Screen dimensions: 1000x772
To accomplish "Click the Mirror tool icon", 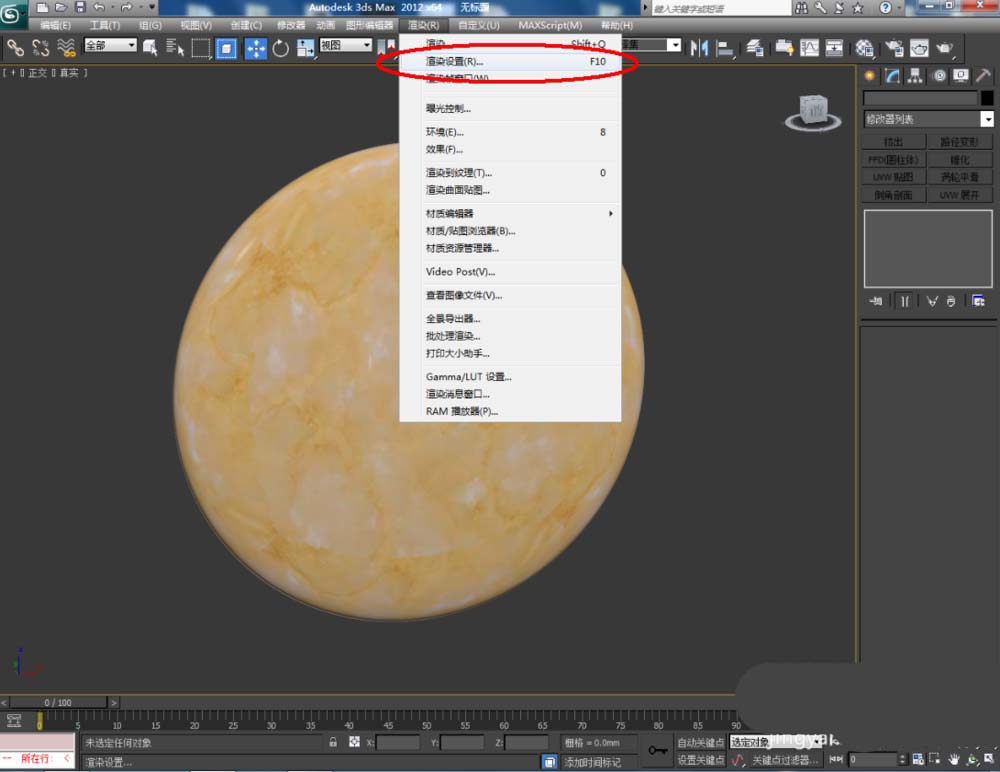I will 699,47.
